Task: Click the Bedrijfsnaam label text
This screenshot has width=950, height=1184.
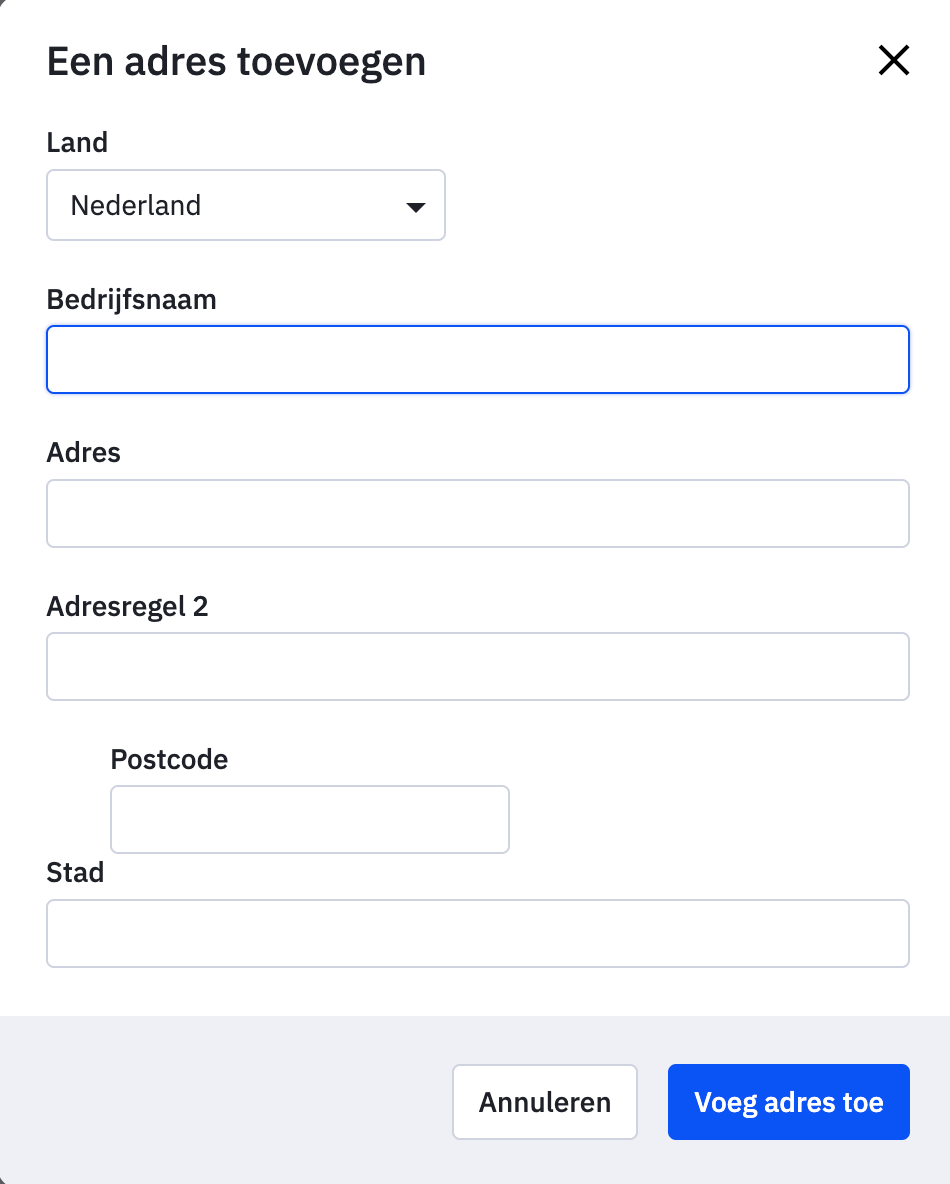Action: pyautogui.click(x=131, y=299)
